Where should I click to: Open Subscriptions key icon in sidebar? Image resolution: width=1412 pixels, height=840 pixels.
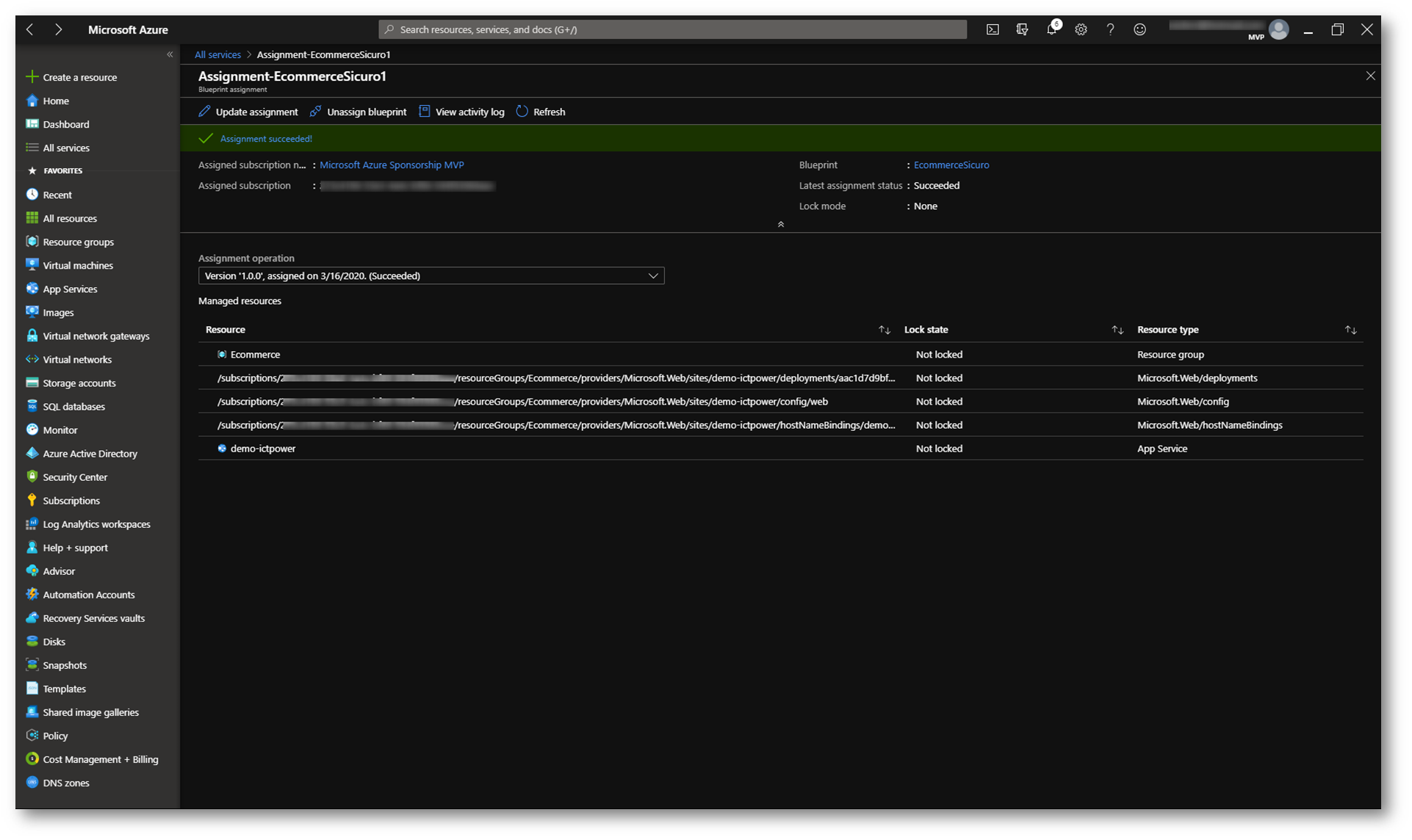pyautogui.click(x=32, y=500)
